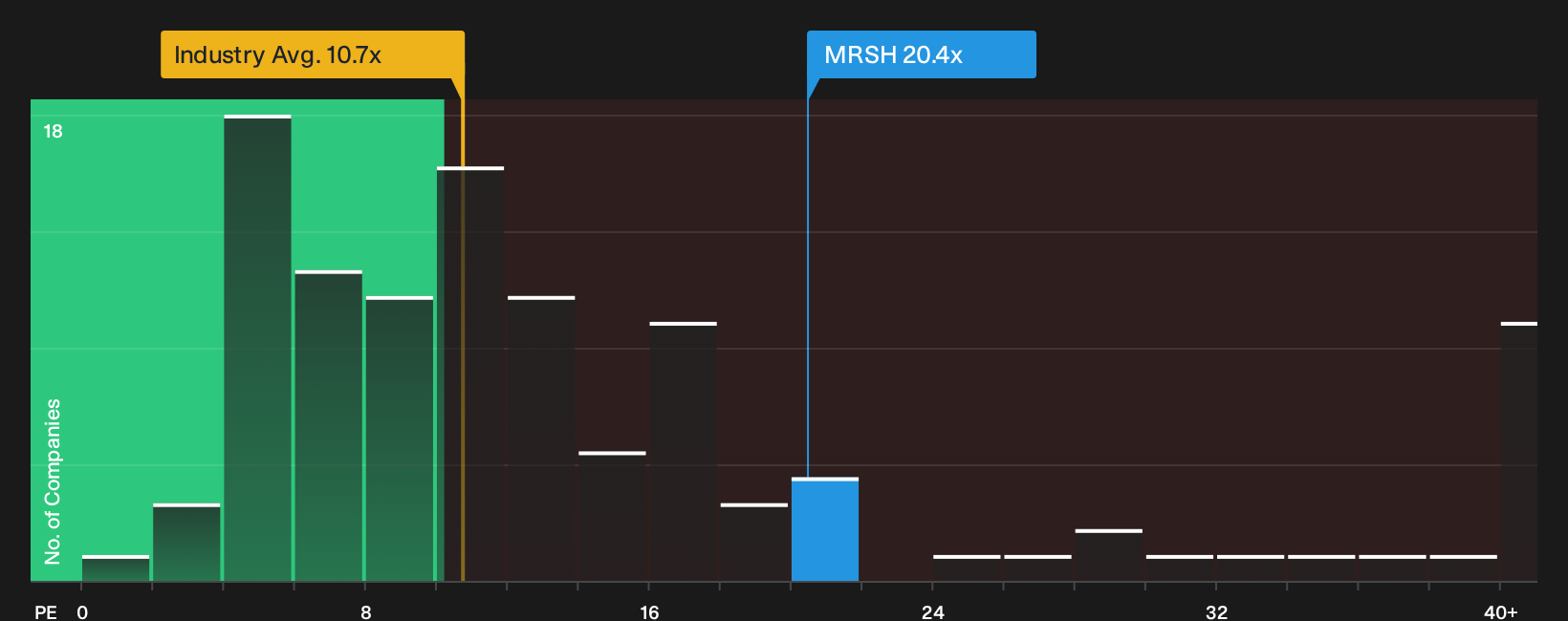
Task: Click the y-axis value 18
Action: click(53, 131)
